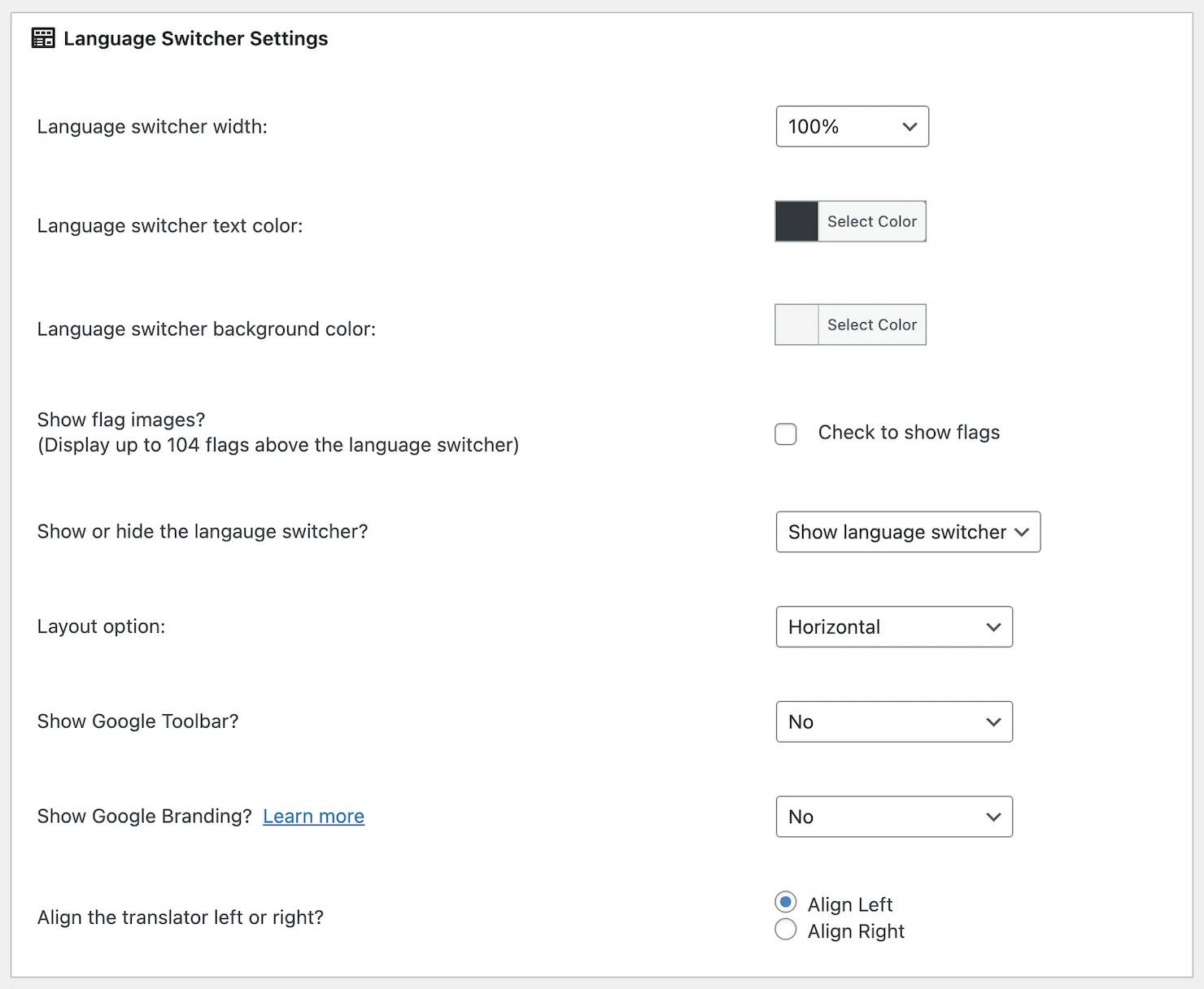Click the Language switcher width label
This screenshot has height=989, width=1204.
click(x=152, y=127)
